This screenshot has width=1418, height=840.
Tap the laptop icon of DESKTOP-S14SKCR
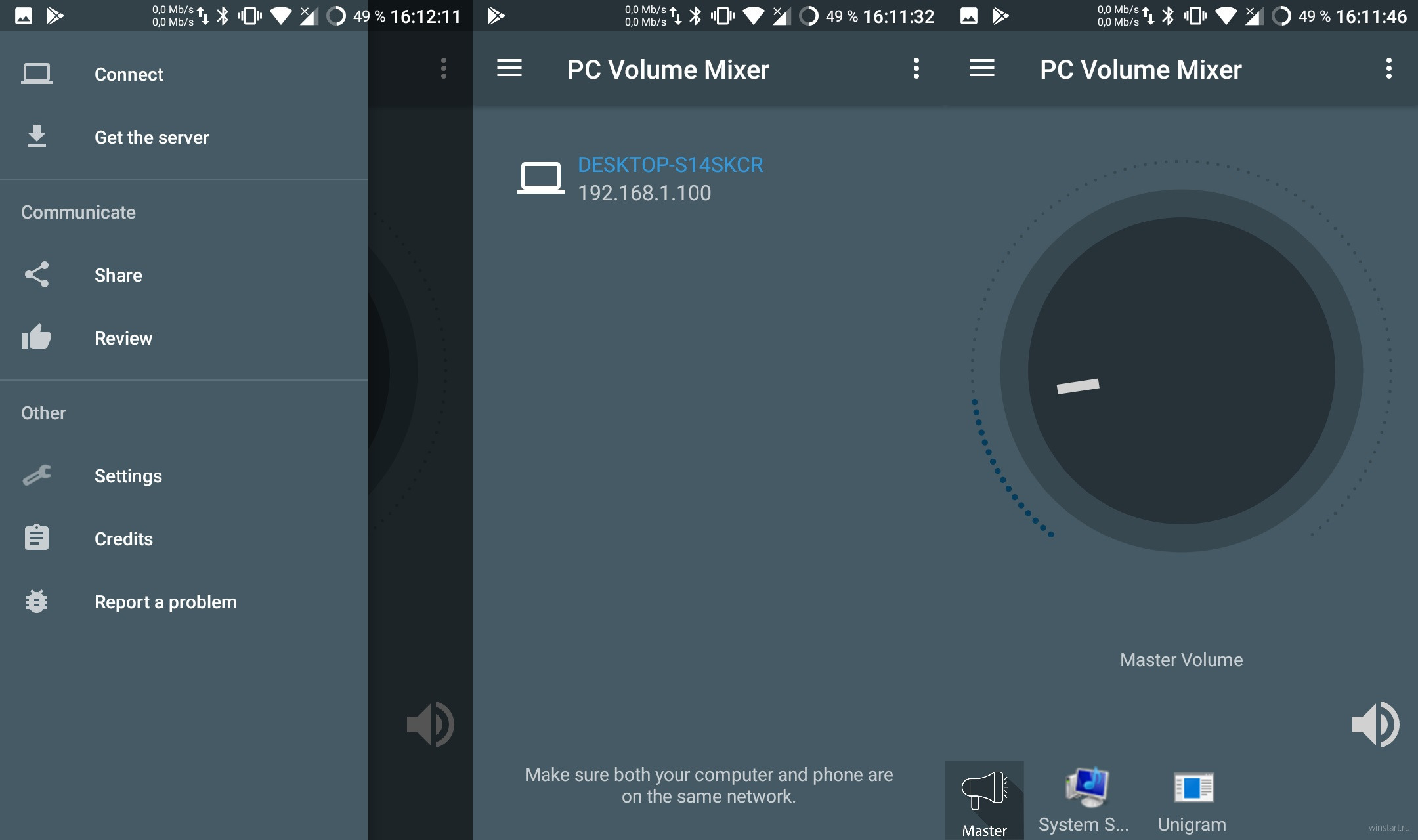(x=541, y=178)
